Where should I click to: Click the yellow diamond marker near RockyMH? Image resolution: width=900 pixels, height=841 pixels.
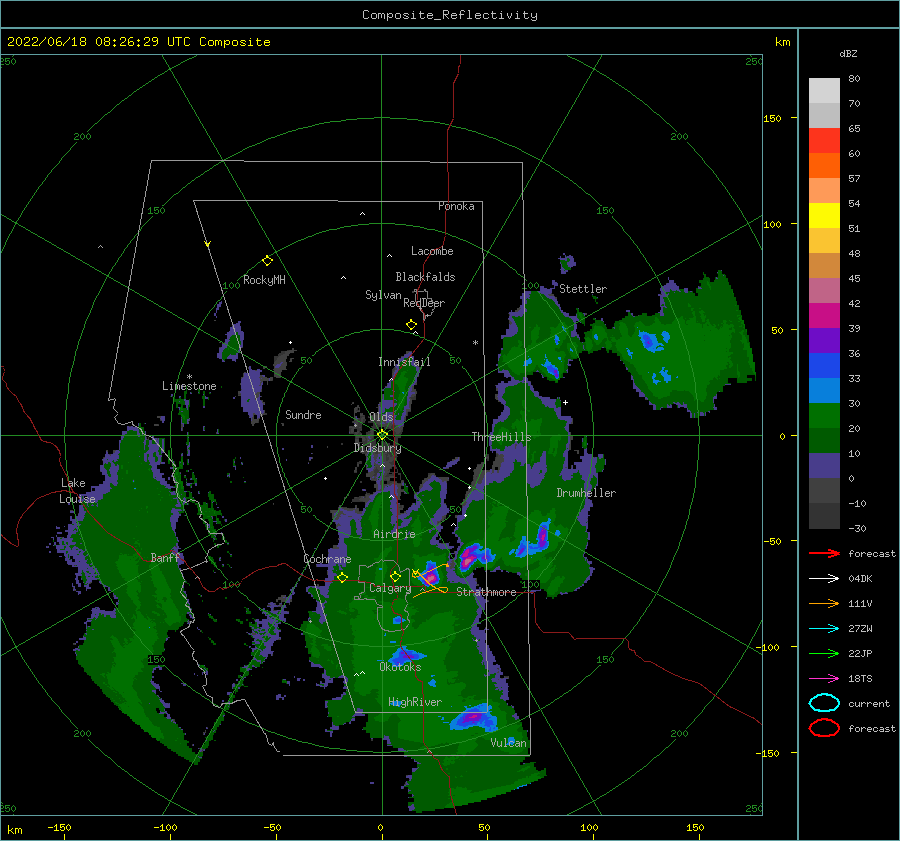click(x=267, y=261)
